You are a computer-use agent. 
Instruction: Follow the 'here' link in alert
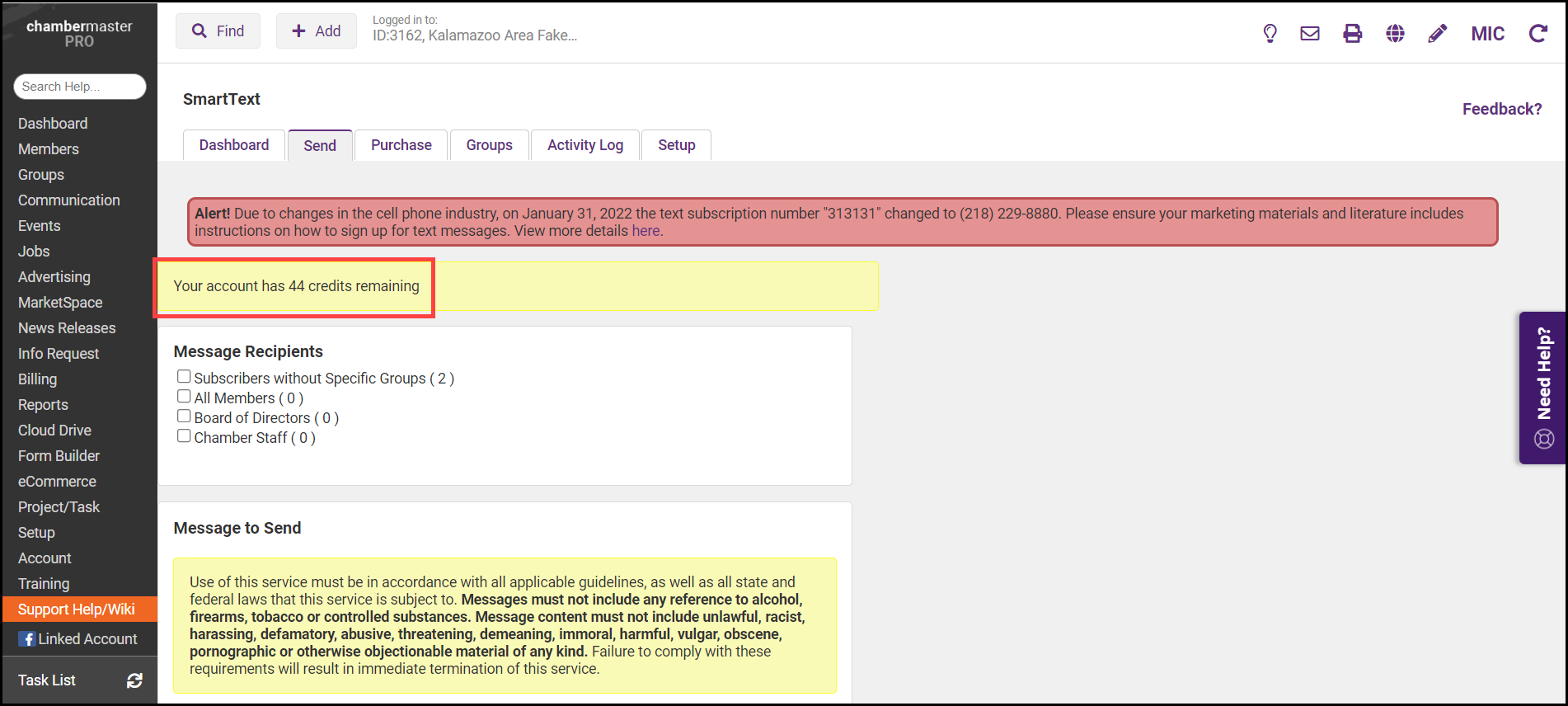[646, 231]
